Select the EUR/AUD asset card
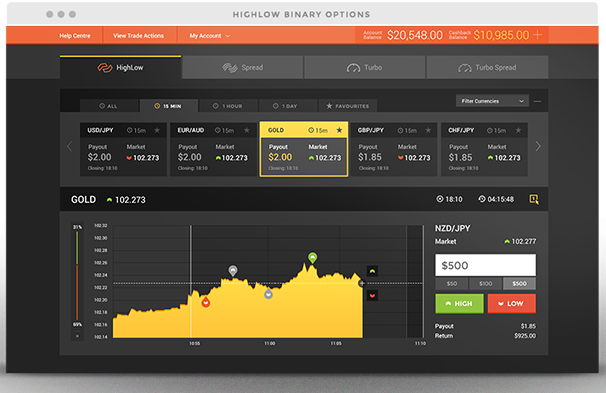The width and height of the screenshot is (606, 393). tap(213, 150)
